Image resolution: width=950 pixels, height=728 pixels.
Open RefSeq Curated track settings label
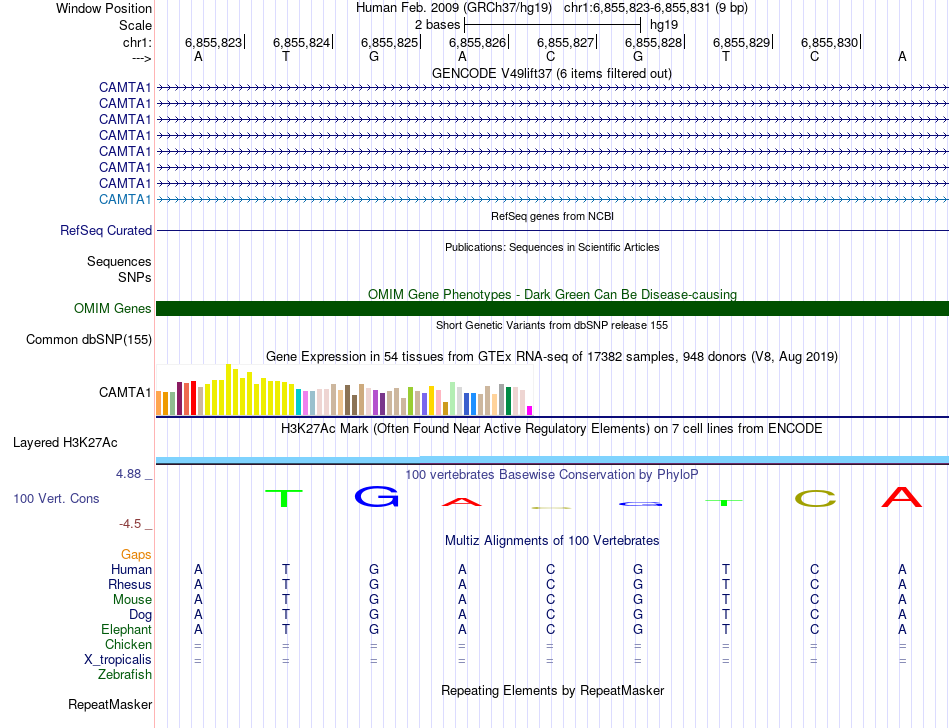click(106, 230)
